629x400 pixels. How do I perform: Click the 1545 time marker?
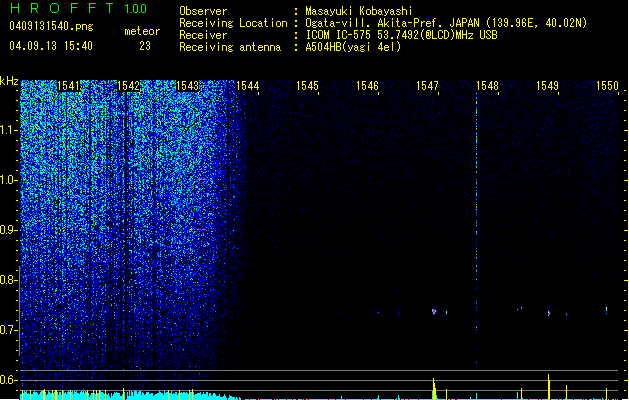(307, 86)
